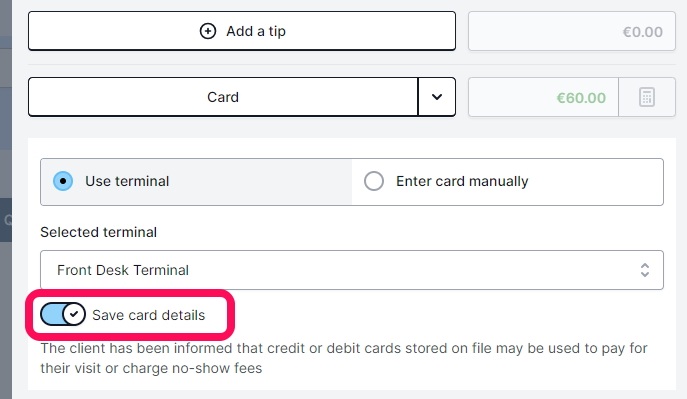Click the checkmark knob of Save card toggle
The image size is (687, 399).
pyautogui.click(x=74, y=314)
